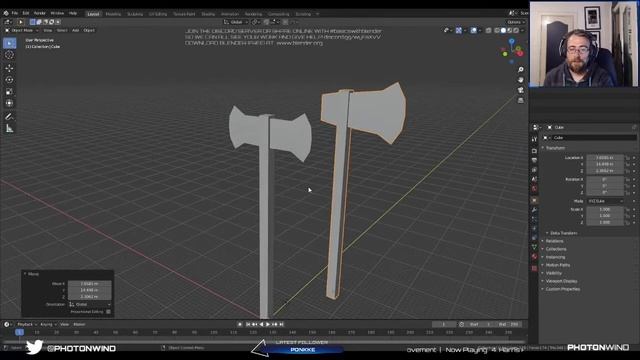The width and height of the screenshot is (640, 360).
Task: Select the Select Box tool
Action: (x=9, y=43)
